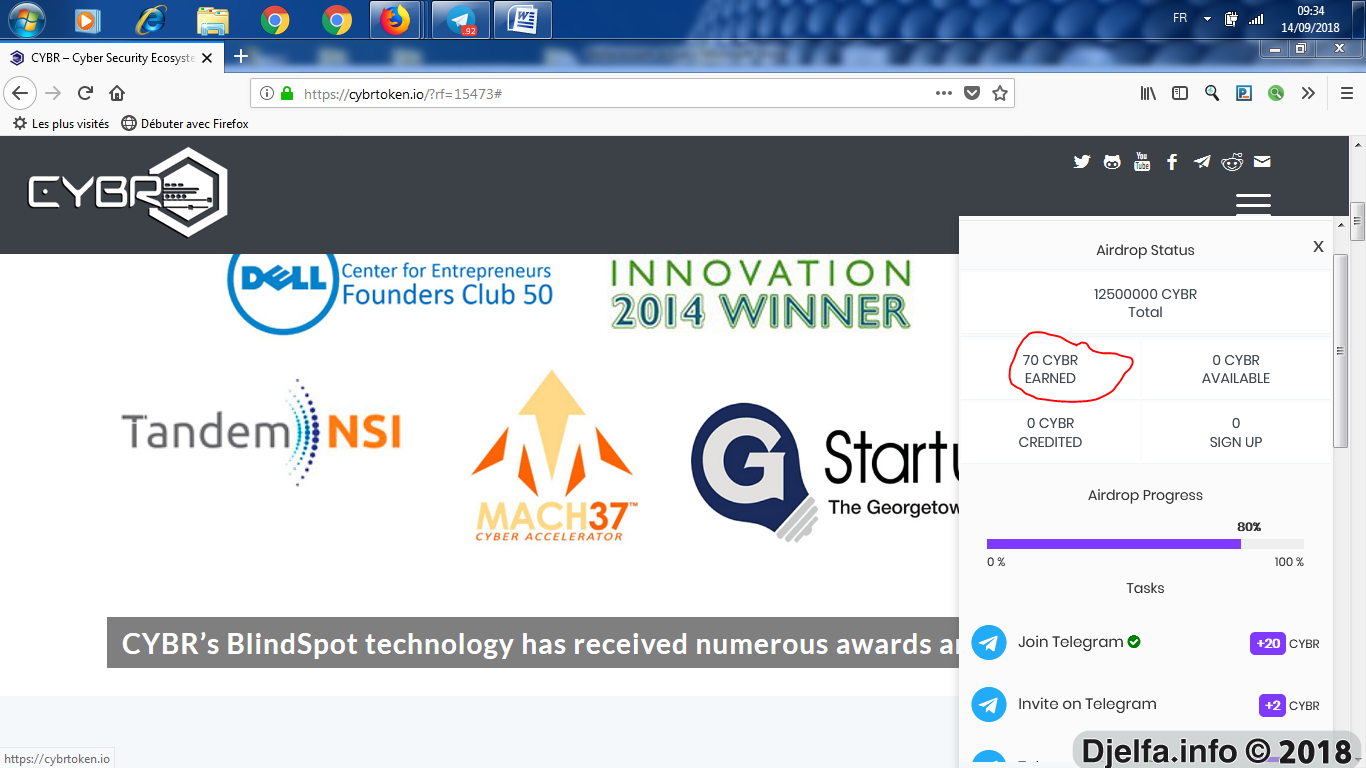Open CYBR Twitter page icon
Image resolution: width=1366 pixels, height=768 pixels.
click(x=1082, y=162)
